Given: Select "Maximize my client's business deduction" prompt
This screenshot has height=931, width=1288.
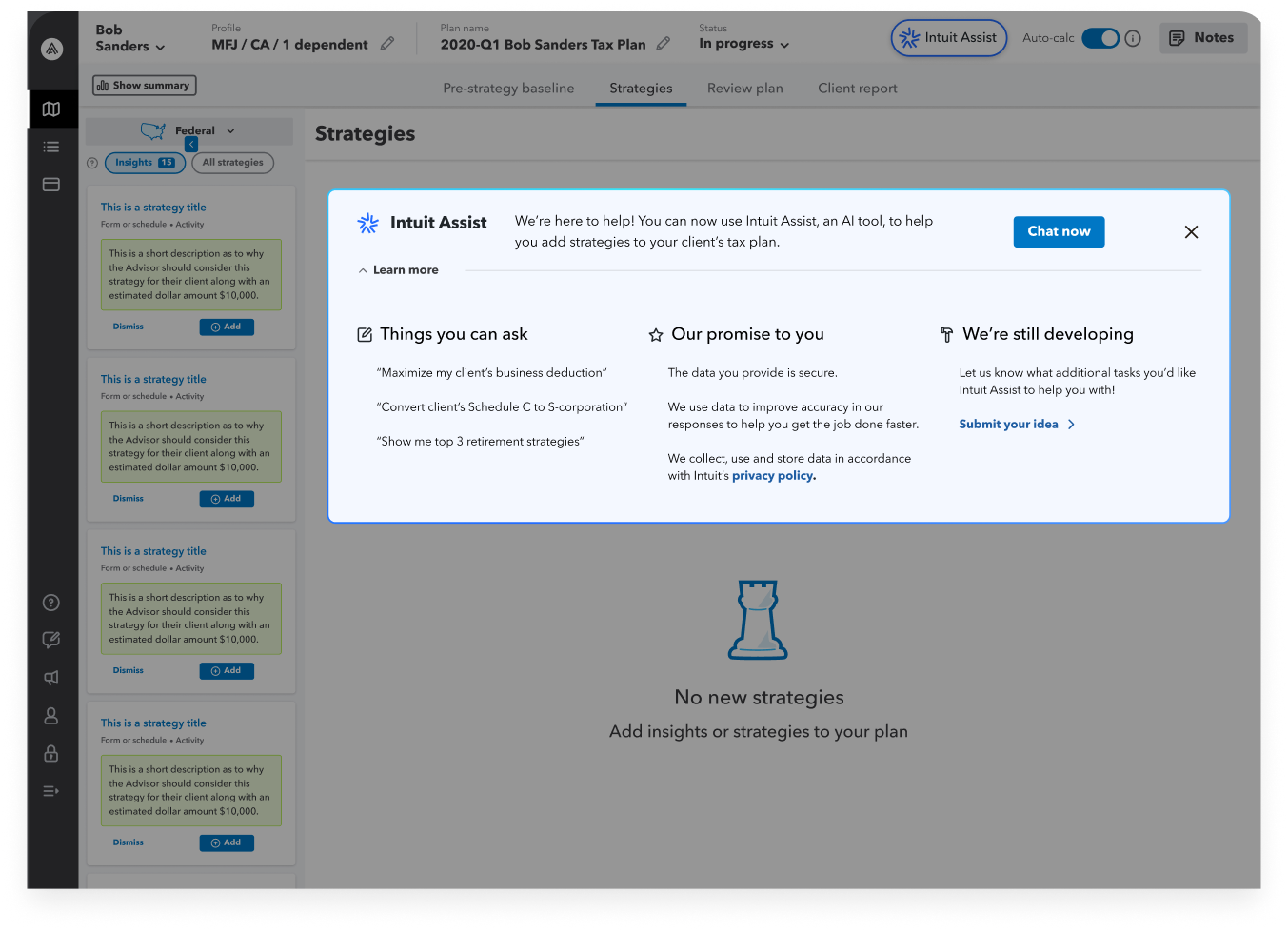Looking at the screenshot, I should [491, 373].
